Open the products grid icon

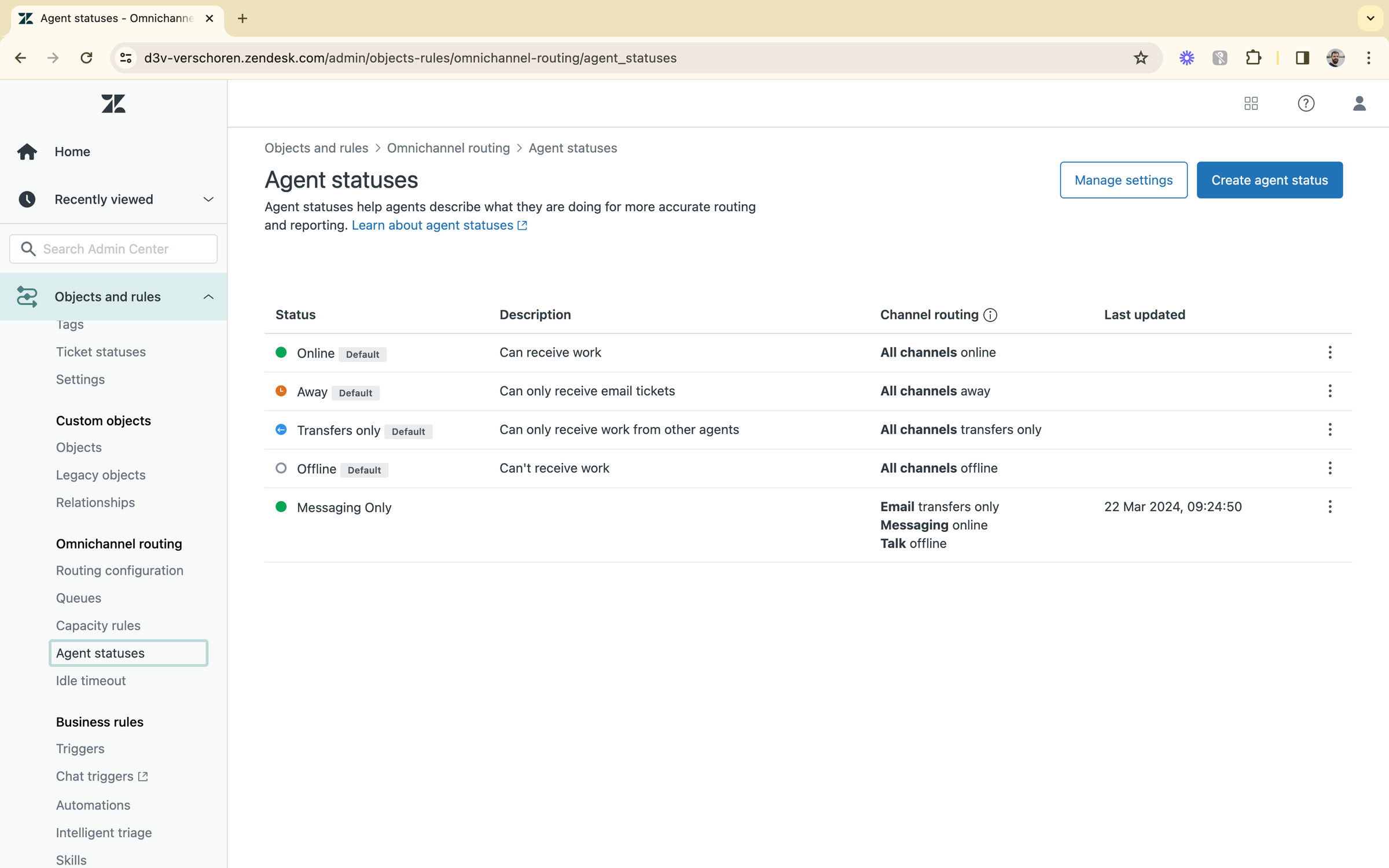1251,104
